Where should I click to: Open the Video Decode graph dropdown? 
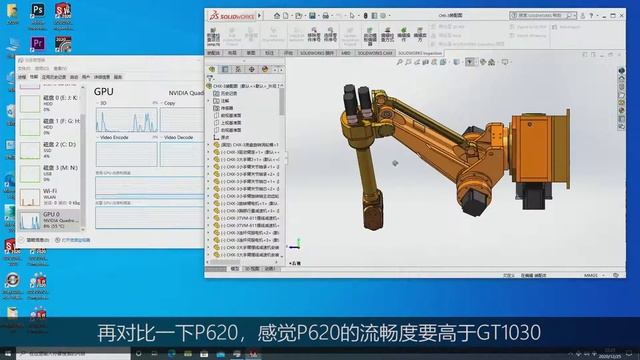162,138
